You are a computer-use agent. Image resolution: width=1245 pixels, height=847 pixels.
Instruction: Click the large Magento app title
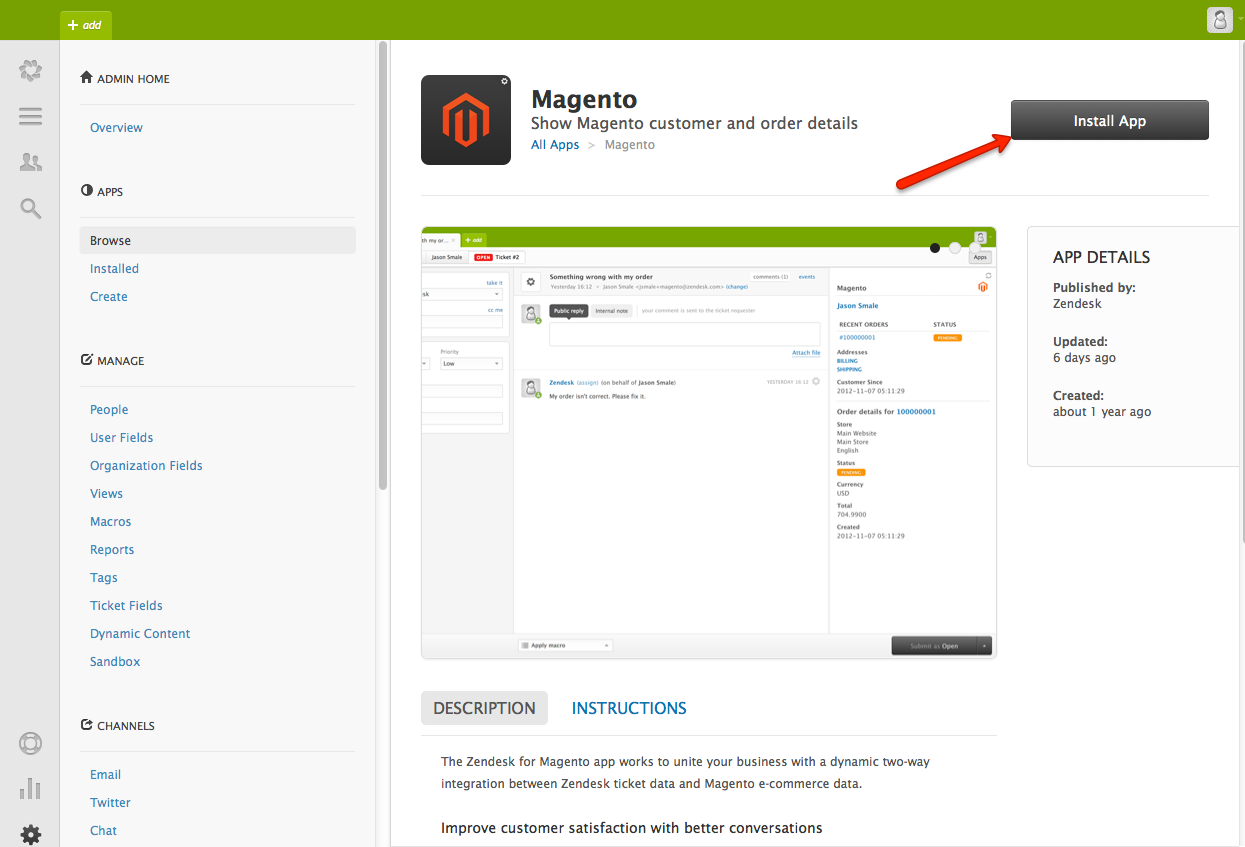click(x=584, y=100)
